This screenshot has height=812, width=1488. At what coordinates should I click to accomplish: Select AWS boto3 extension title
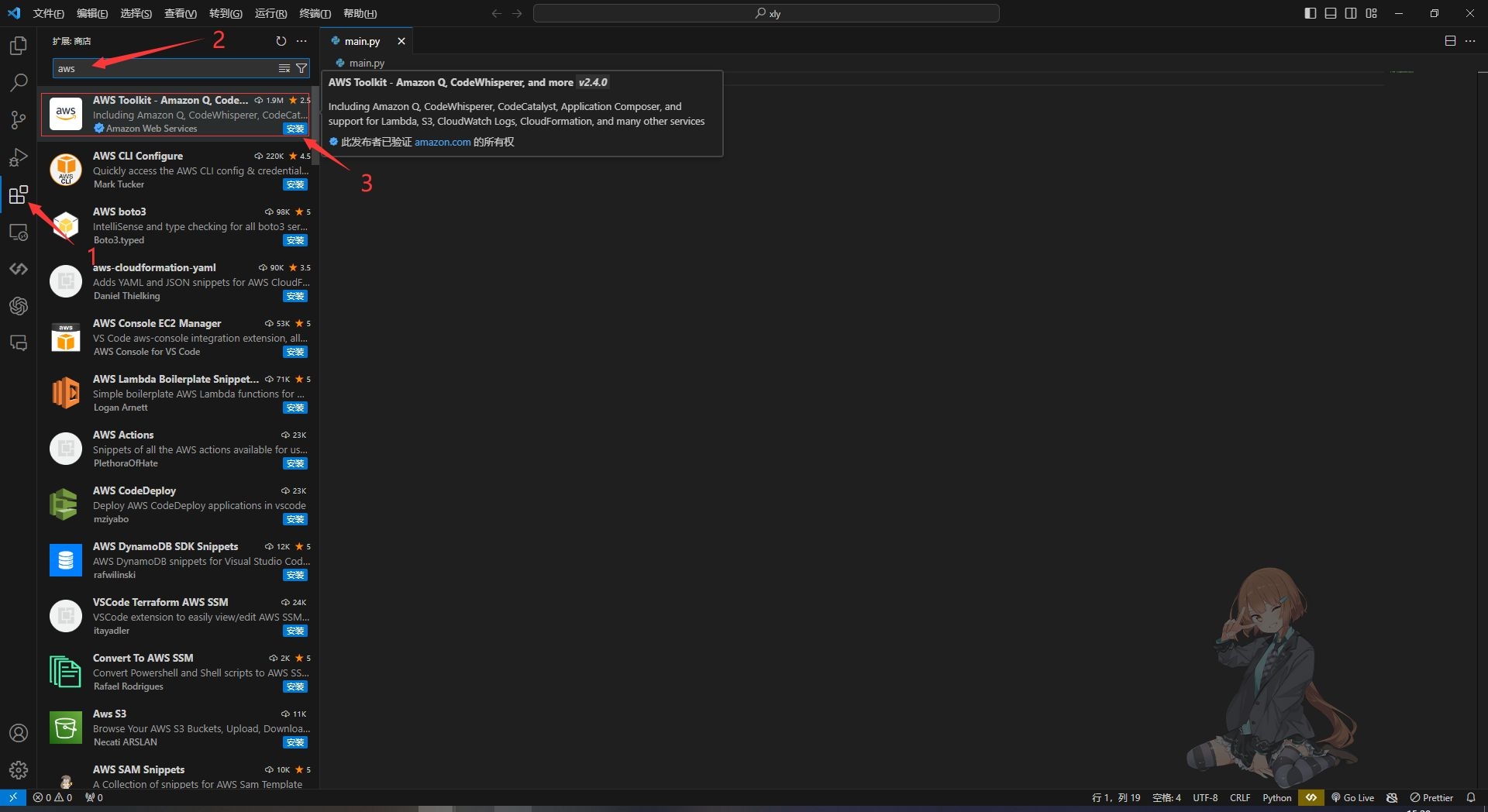point(119,212)
